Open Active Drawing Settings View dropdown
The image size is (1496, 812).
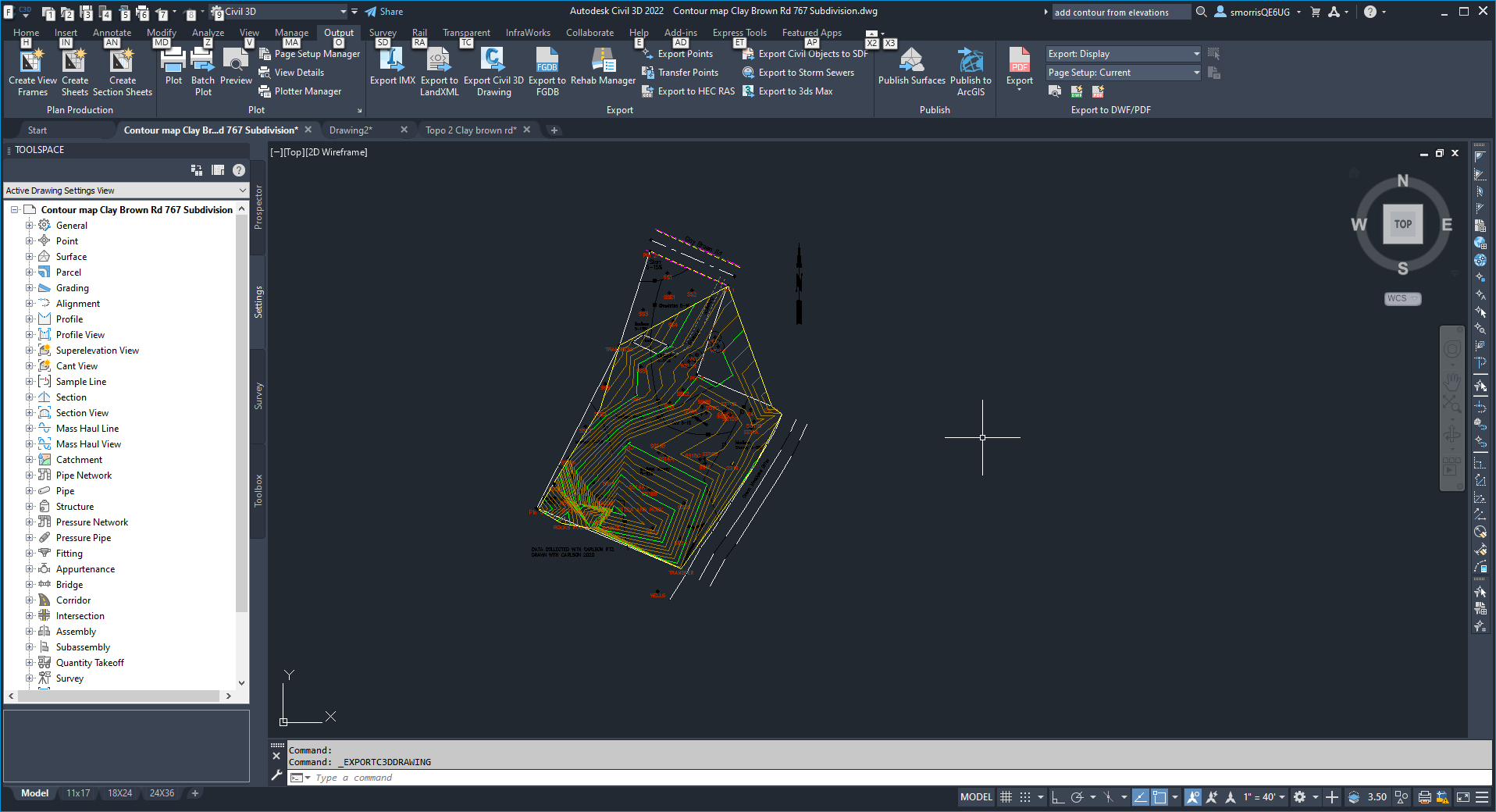click(x=126, y=191)
